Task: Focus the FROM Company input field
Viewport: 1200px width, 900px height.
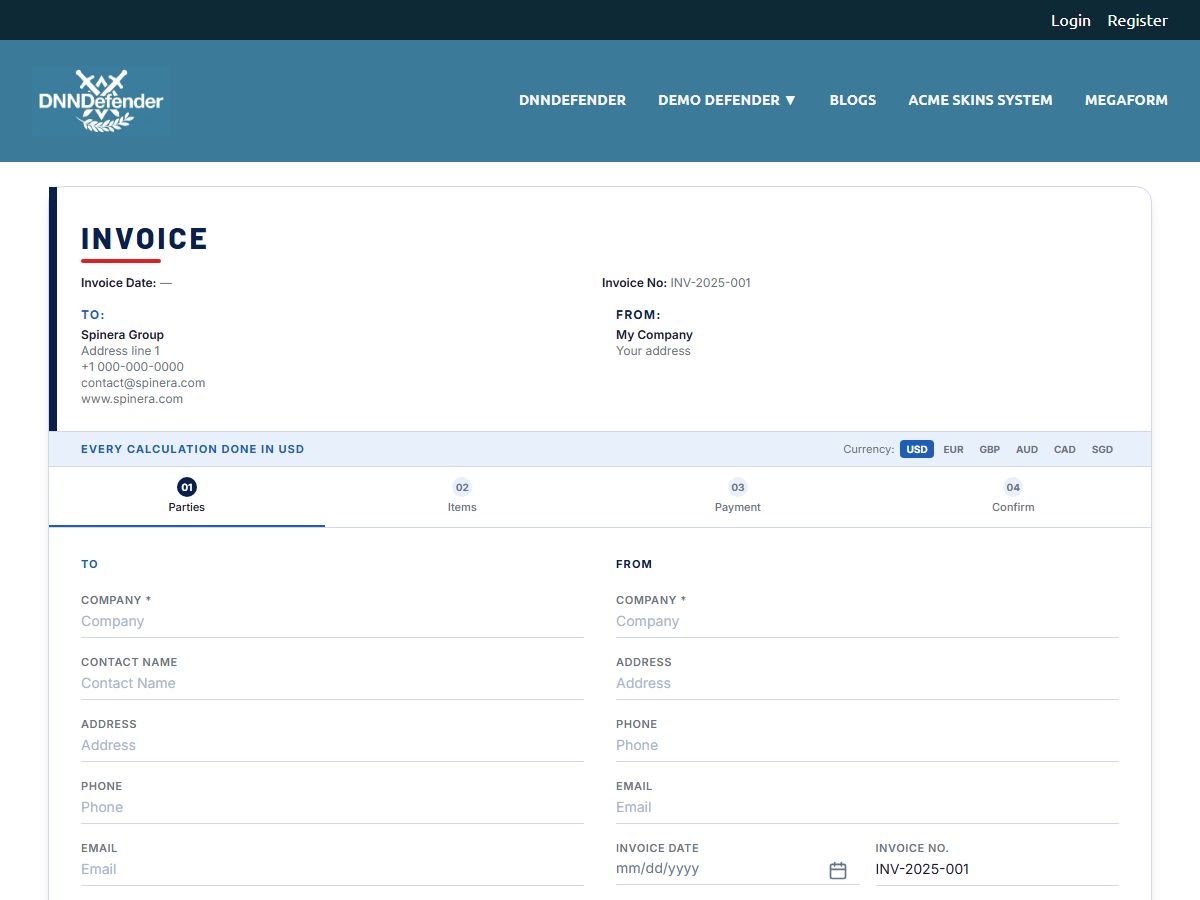Action: coord(867,622)
